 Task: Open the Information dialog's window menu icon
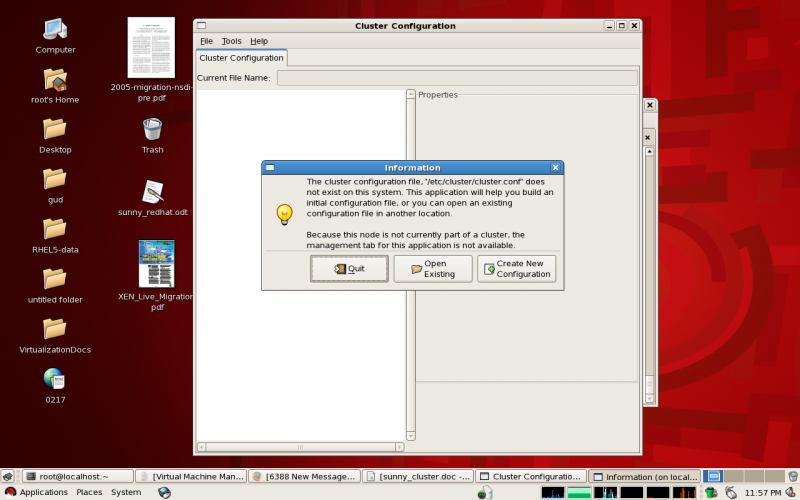(270, 167)
